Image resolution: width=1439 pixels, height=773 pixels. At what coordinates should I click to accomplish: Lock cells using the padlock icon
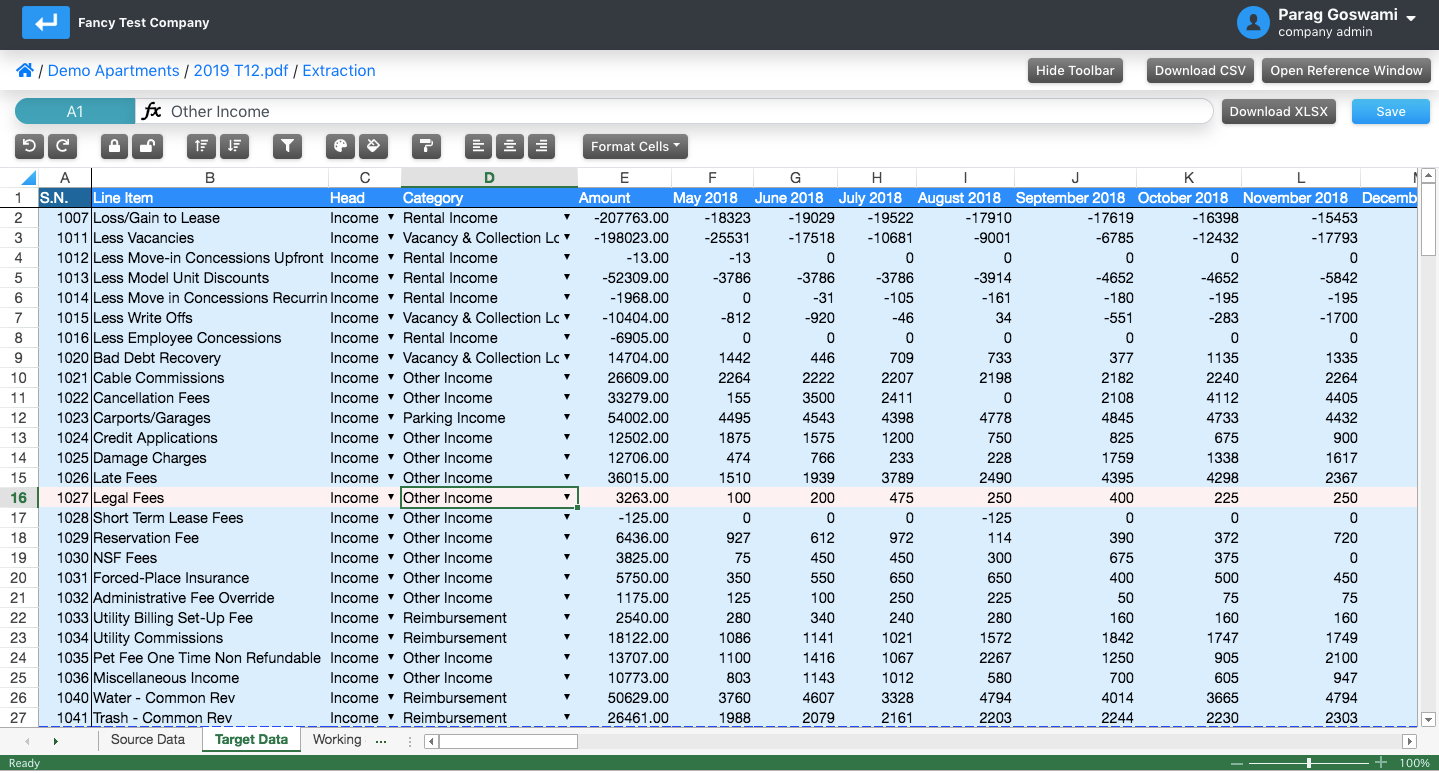113,146
